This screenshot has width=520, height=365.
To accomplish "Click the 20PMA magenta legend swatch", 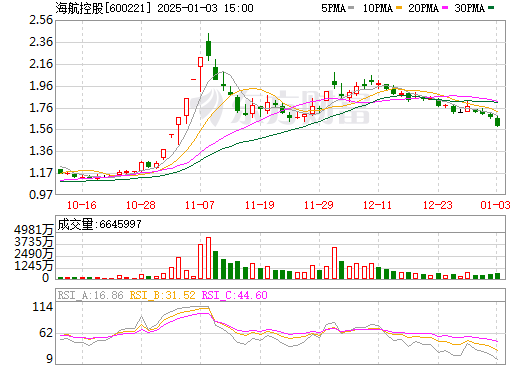I will click(x=445, y=8).
